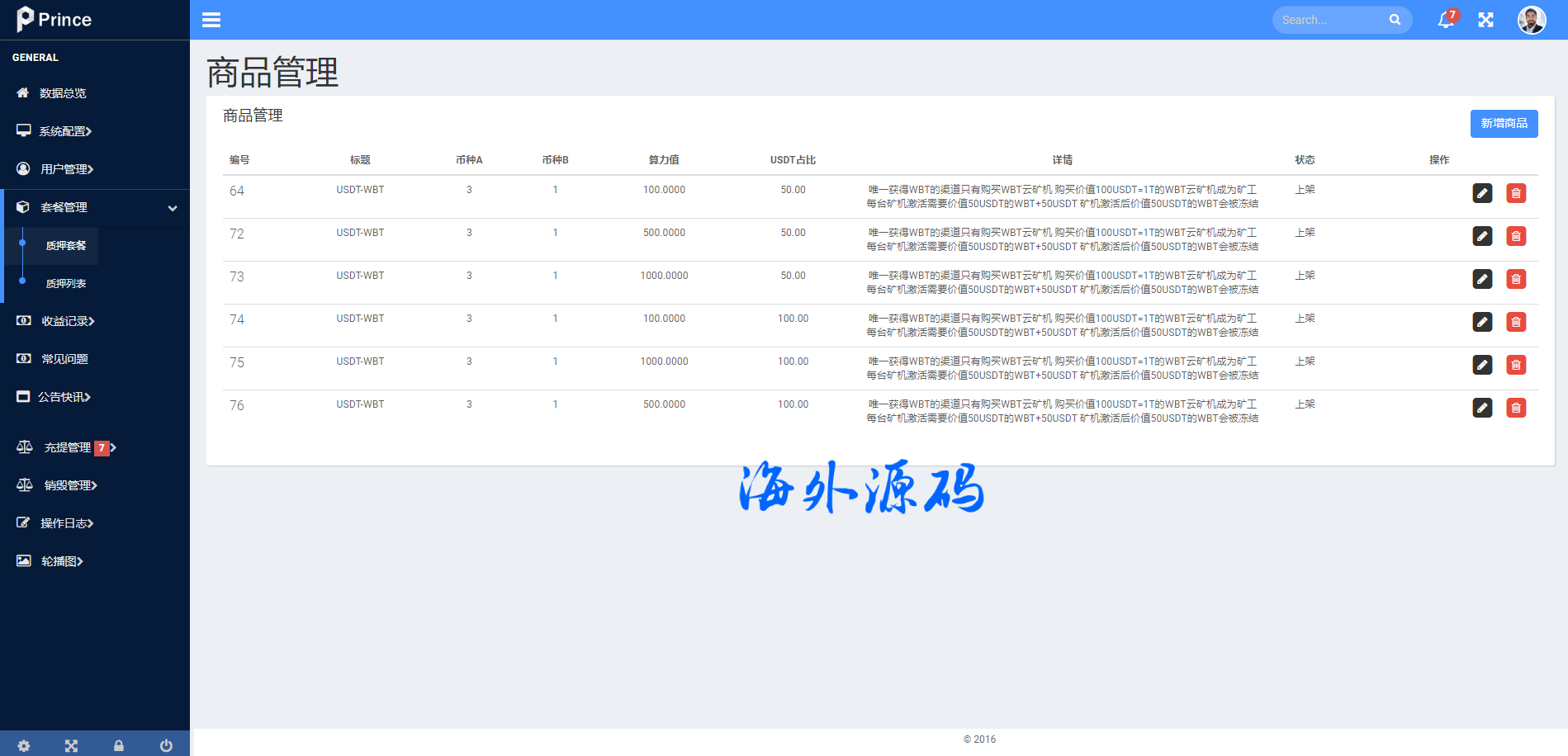1568x756 pixels.
Task: Edit product row 64 with pencil icon
Action: click(x=1482, y=193)
